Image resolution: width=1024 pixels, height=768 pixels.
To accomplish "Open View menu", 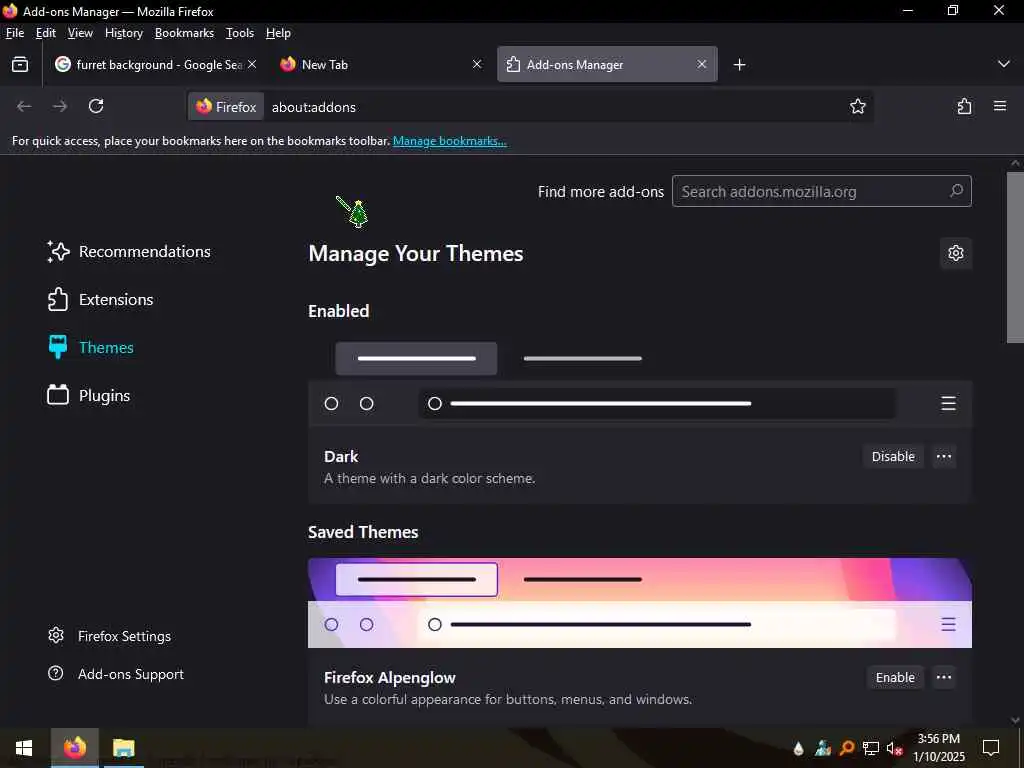I will click(80, 33).
